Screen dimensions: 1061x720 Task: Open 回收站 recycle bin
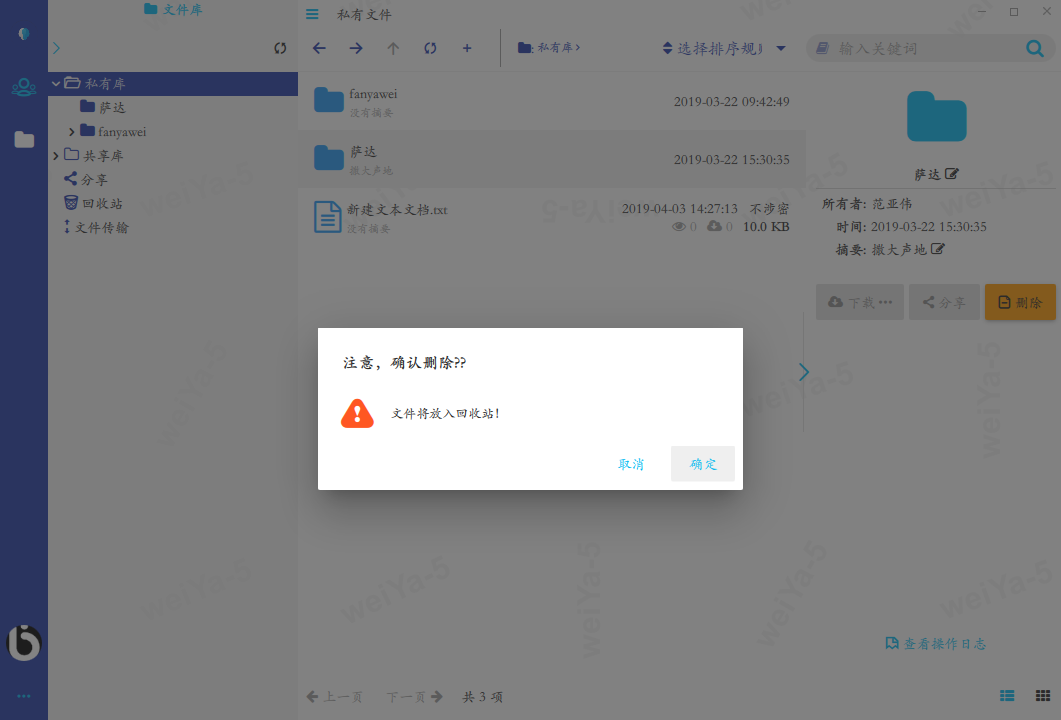93,203
